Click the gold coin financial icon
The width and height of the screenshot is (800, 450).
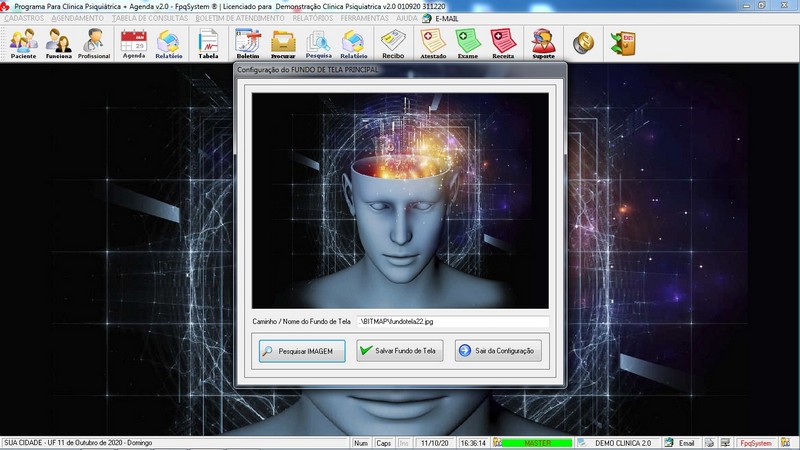coord(583,43)
